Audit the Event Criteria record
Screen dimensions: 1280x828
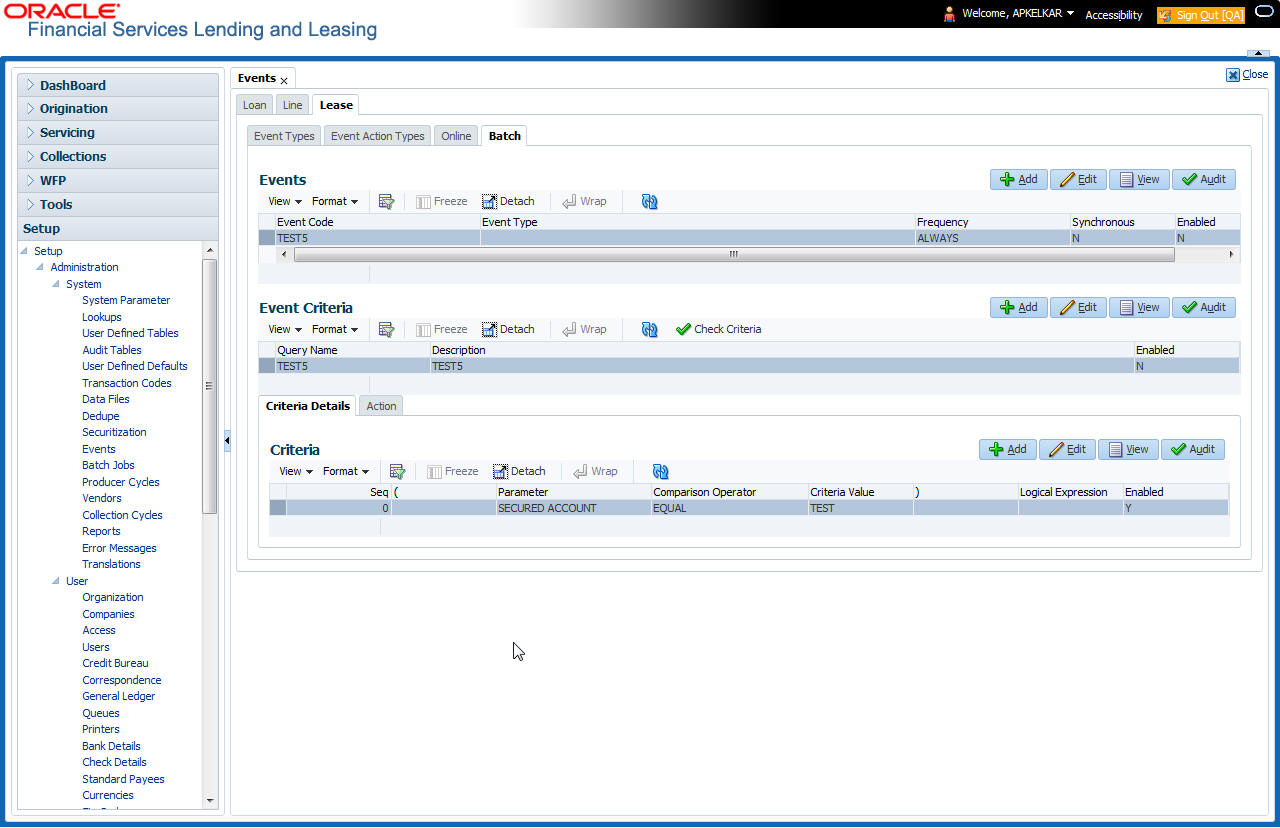1204,307
